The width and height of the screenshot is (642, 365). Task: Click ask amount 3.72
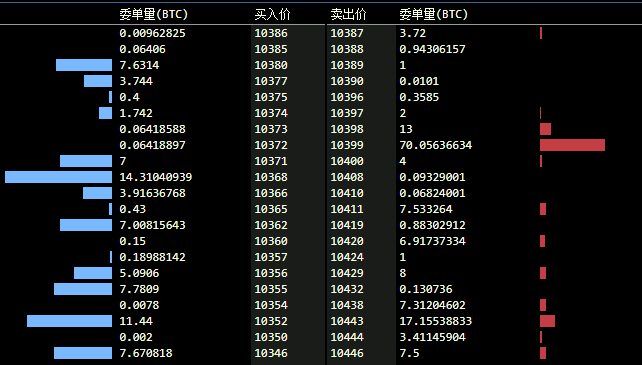[x=413, y=33]
